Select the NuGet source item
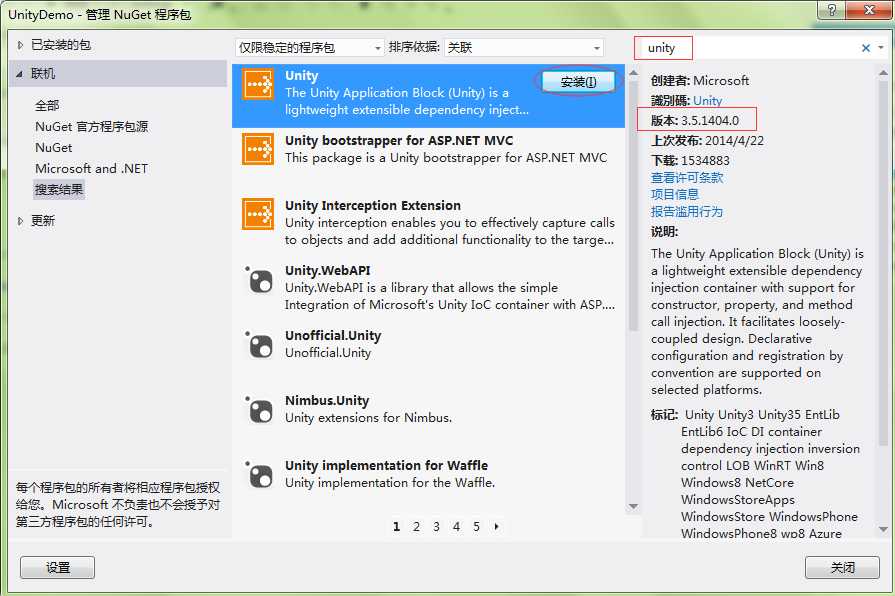The width and height of the screenshot is (895, 596). 54,148
